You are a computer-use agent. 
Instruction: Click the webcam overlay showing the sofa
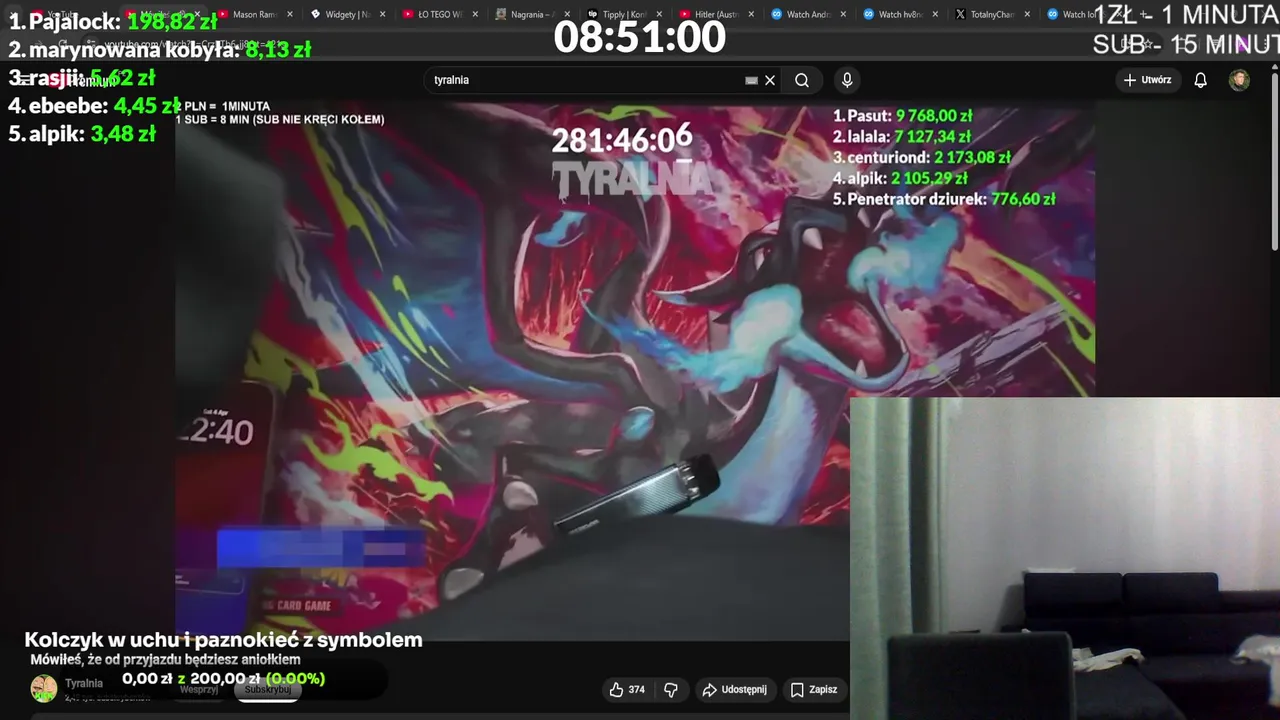point(1065,558)
